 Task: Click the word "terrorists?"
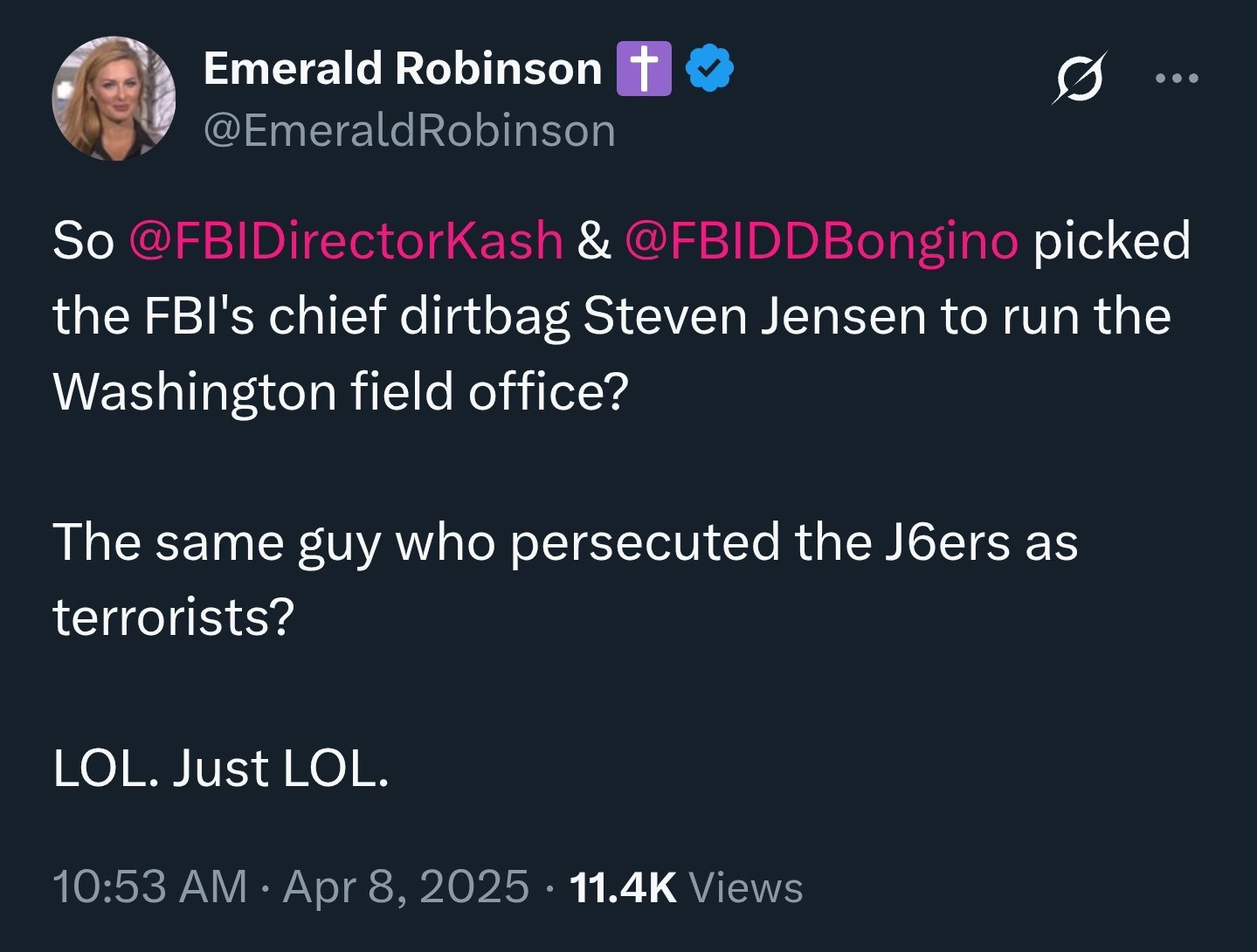pyautogui.click(x=173, y=617)
